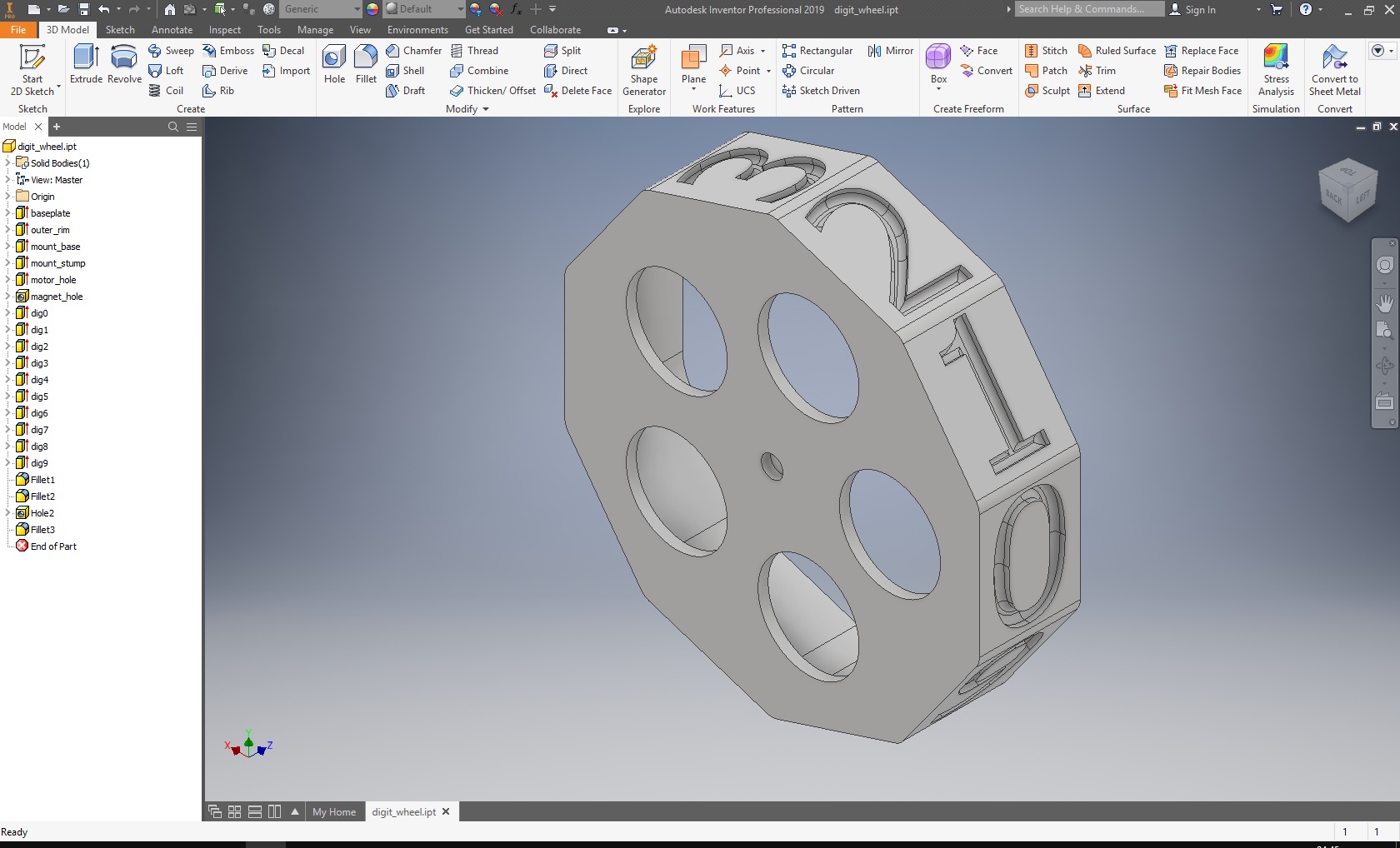Viewport: 1400px width, 848px height.
Task: Click the Mirror tool
Action: [891, 51]
